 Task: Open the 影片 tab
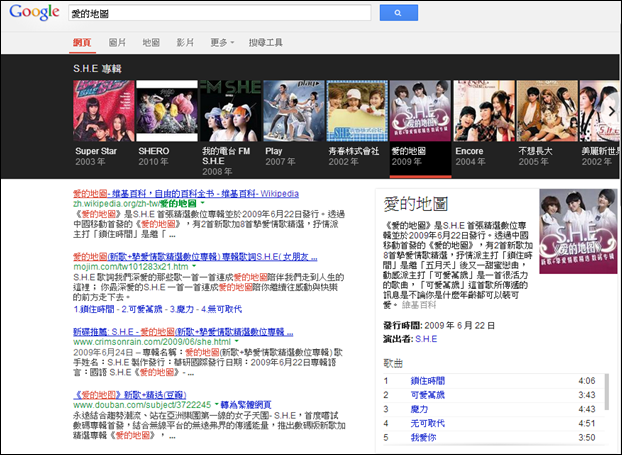[x=185, y=42]
